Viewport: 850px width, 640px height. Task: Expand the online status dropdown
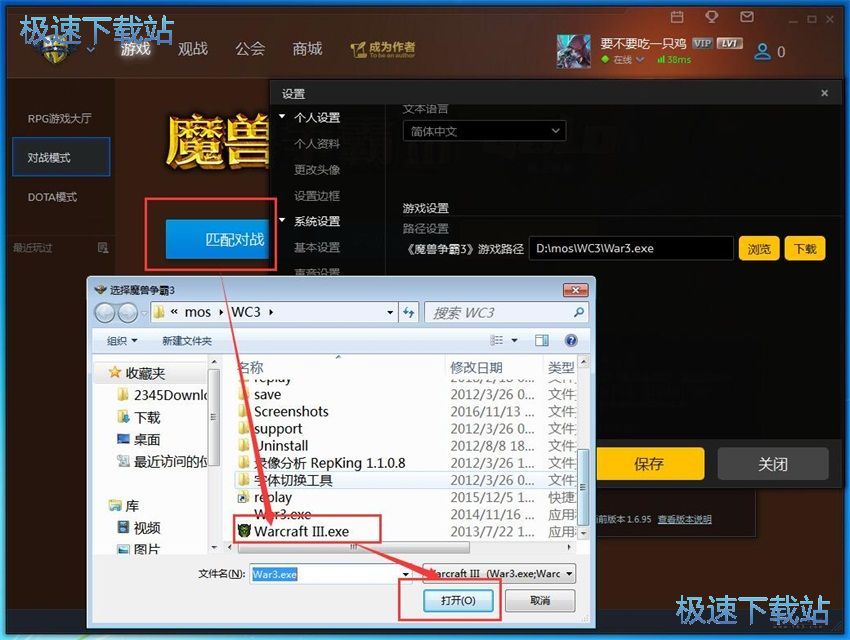click(x=640, y=59)
